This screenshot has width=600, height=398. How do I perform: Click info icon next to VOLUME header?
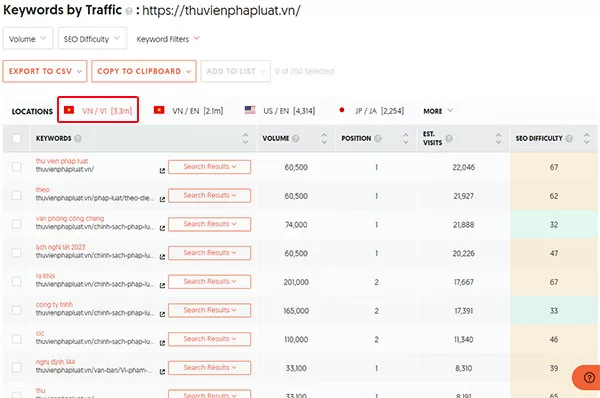coord(295,139)
